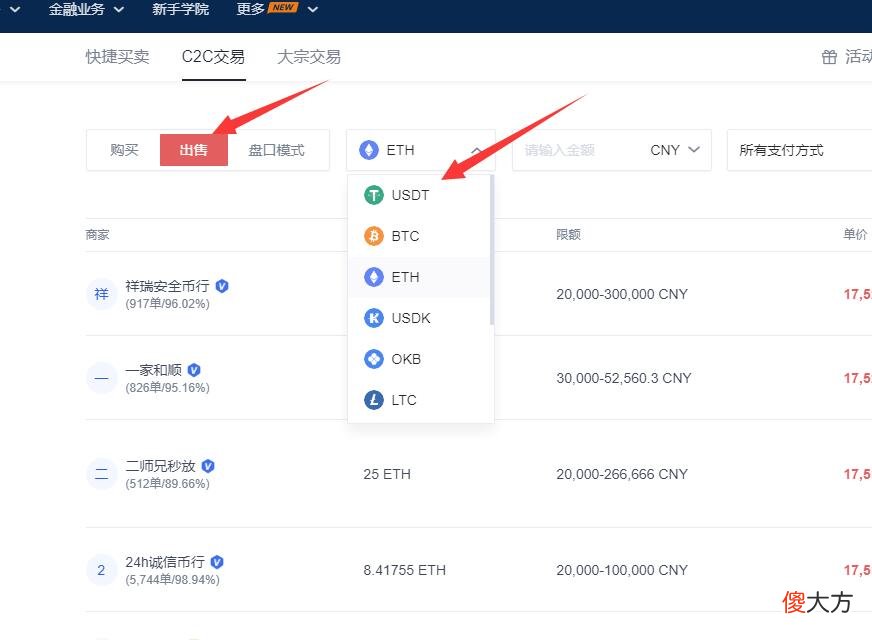This screenshot has width=872, height=640.
Task: Select BTC bitcoin icon in dropdown list
Action: pyautogui.click(x=374, y=236)
